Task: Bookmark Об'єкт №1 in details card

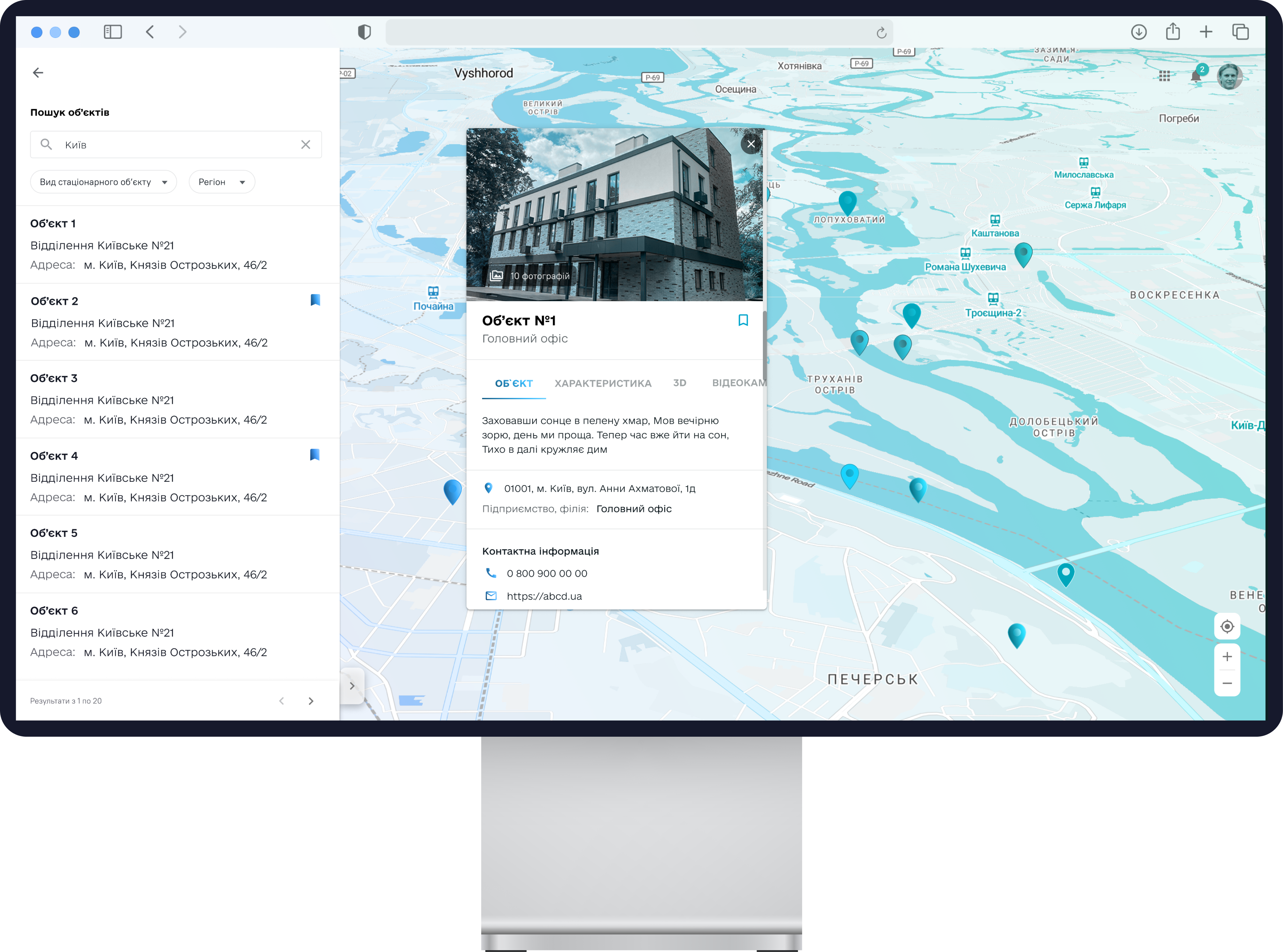Action: [x=743, y=320]
